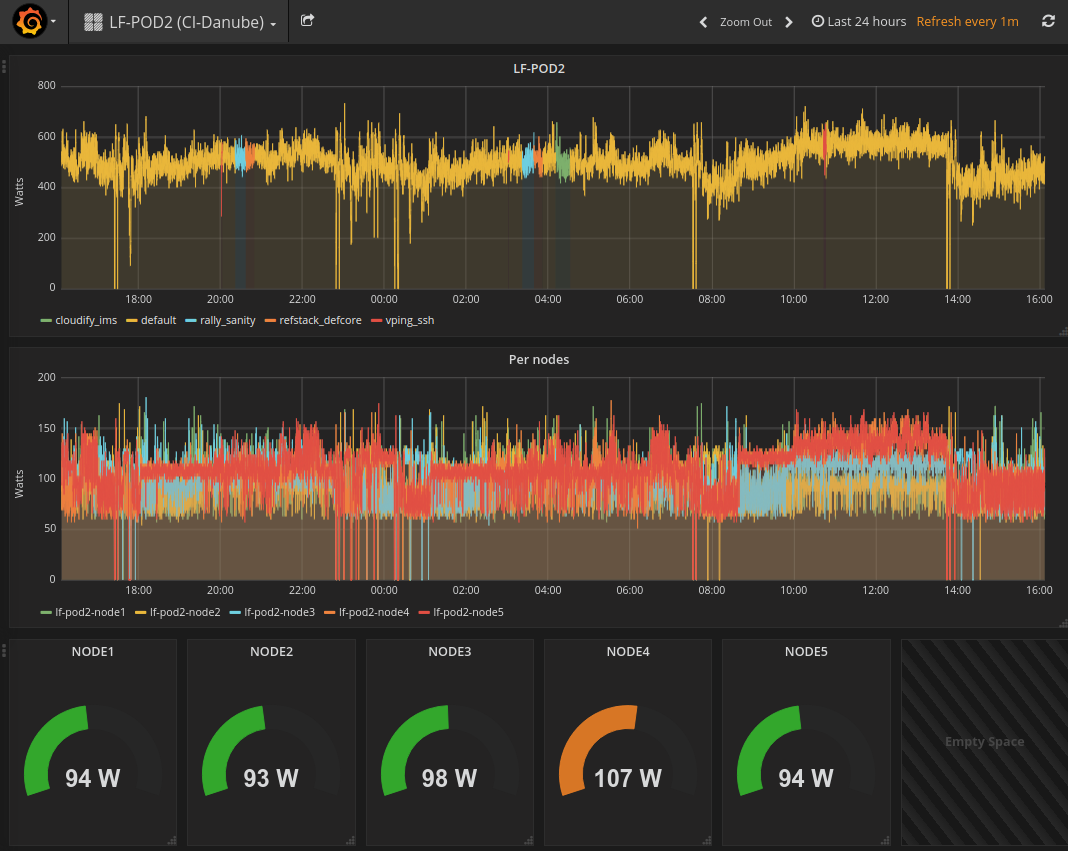Click Refresh every 1m link
The width and height of the screenshot is (1068, 851).
(x=967, y=22)
